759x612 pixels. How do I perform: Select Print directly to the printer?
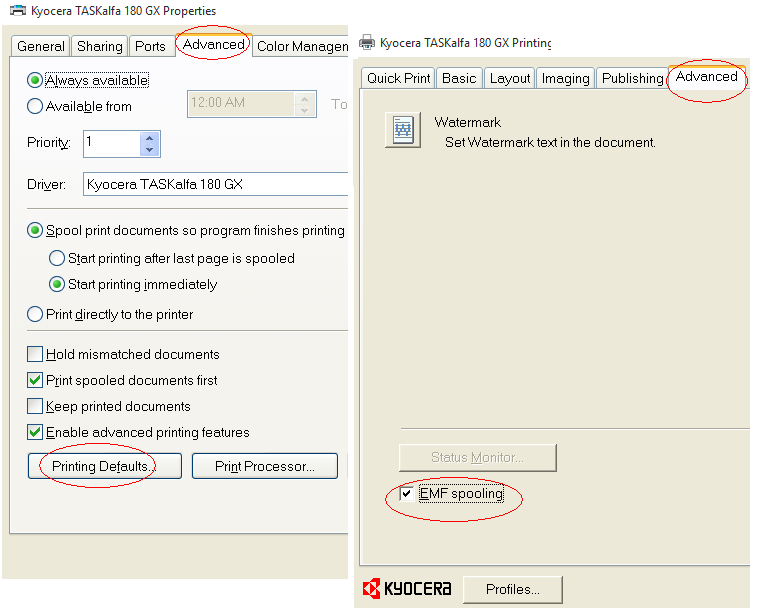click(x=34, y=314)
